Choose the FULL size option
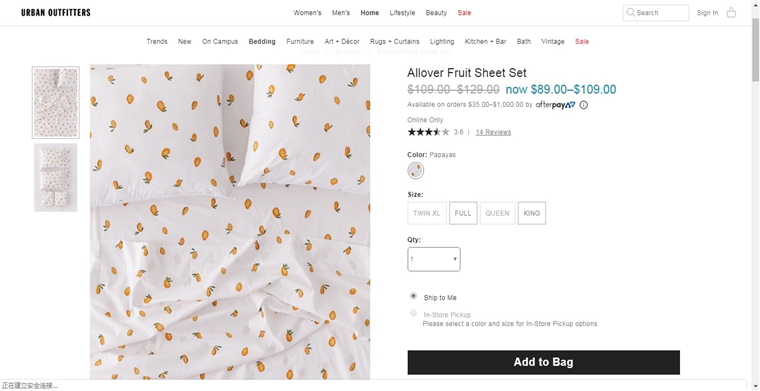 (463, 213)
